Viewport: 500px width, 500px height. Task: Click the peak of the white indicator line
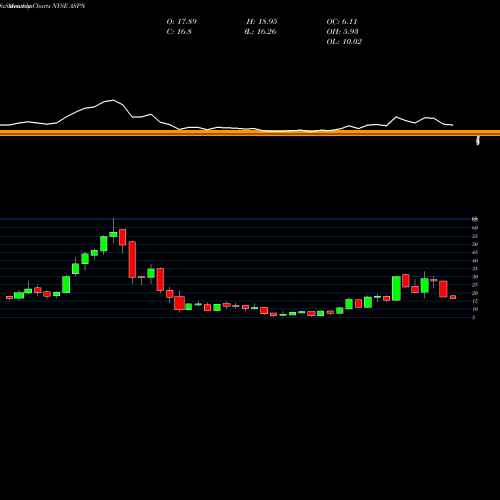pos(113,100)
